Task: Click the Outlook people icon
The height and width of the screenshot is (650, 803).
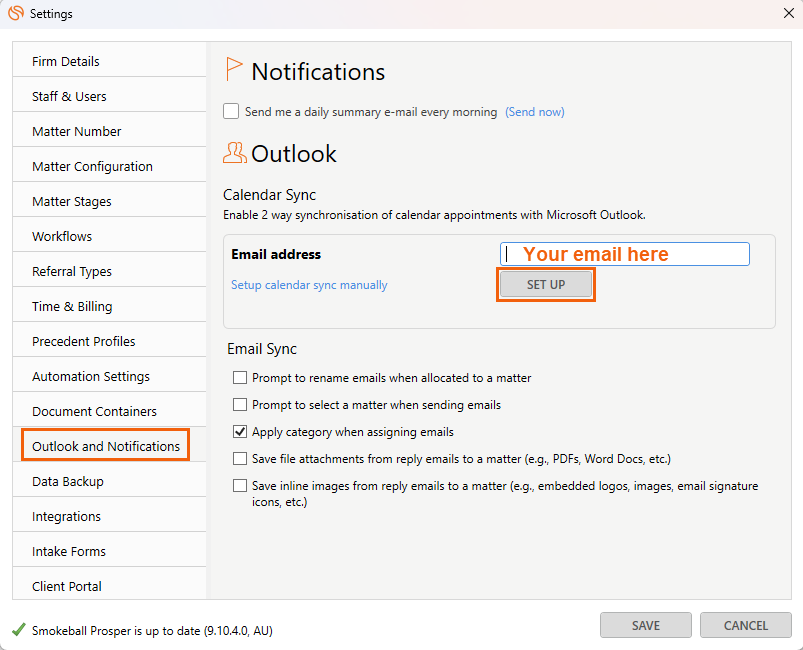Action: [x=235, y=153]
